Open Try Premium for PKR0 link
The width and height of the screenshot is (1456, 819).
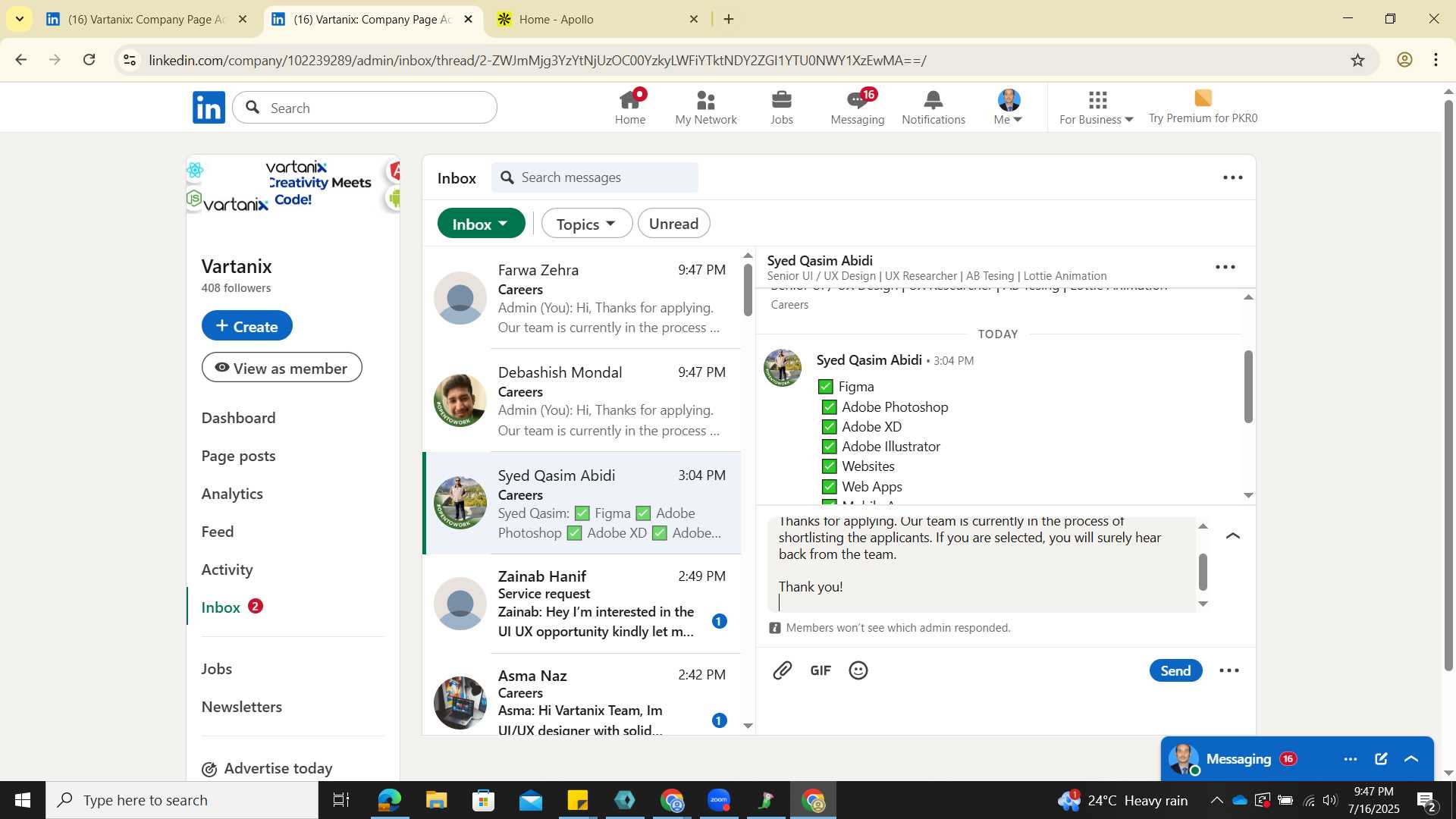click(x=1203, y=108)
